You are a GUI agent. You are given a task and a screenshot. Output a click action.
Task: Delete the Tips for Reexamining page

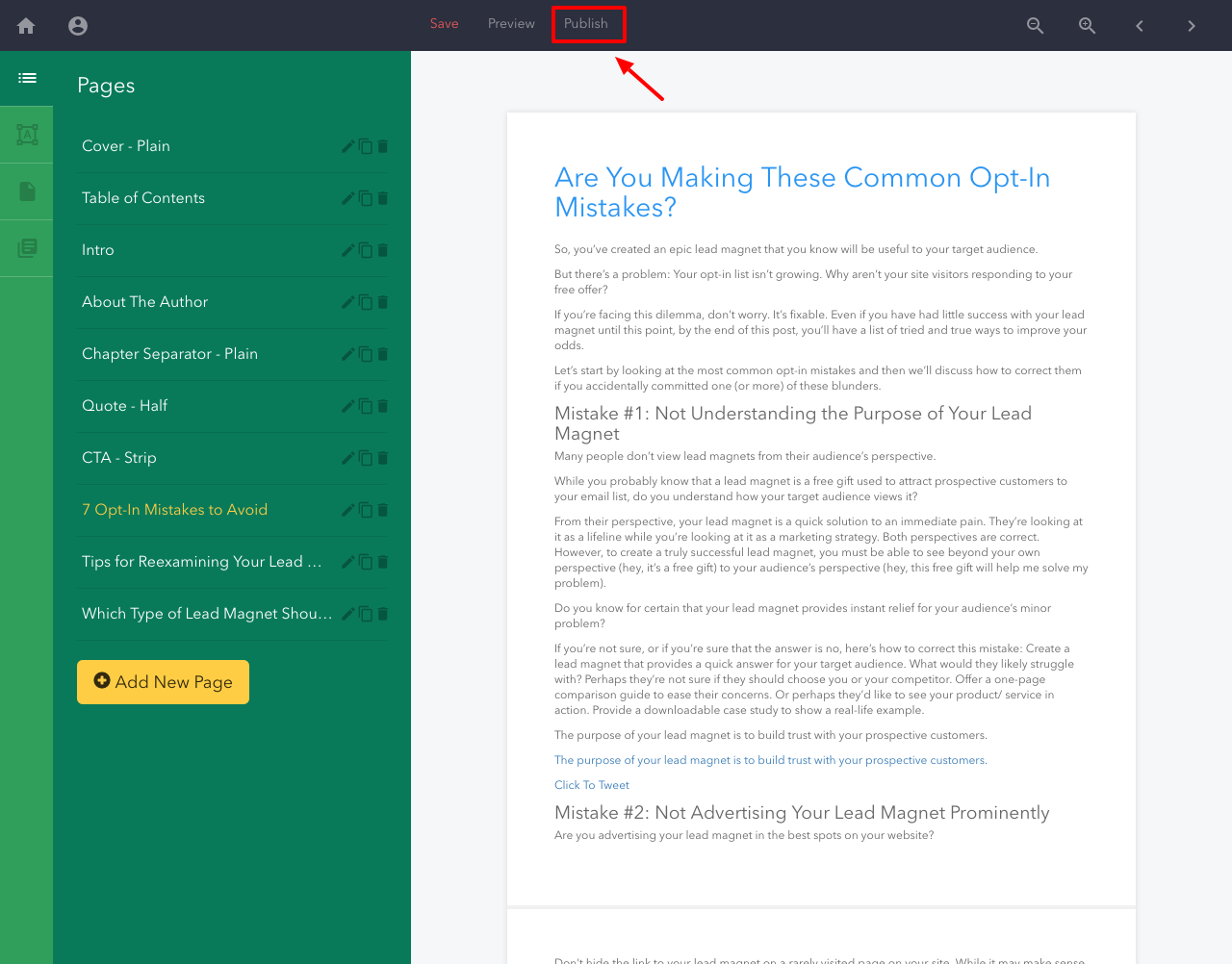(382, 562)
